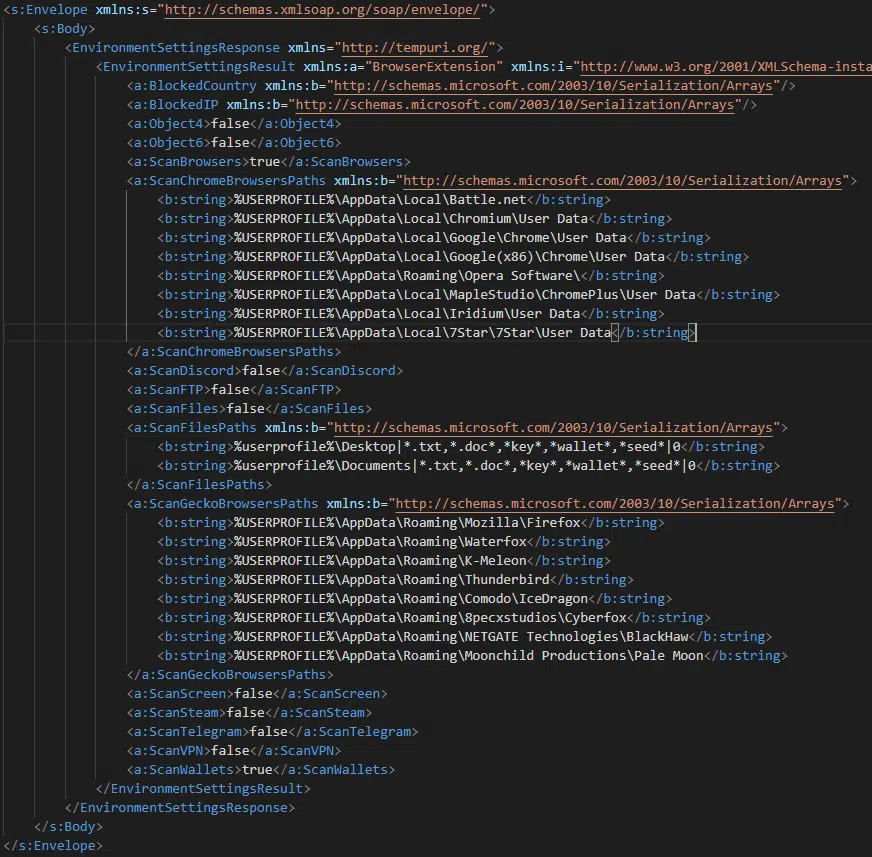Screen dimensions: 872x857
Task: Click the %userprofile%\Desktop scan pattern string
Action: tap(457, 447)
